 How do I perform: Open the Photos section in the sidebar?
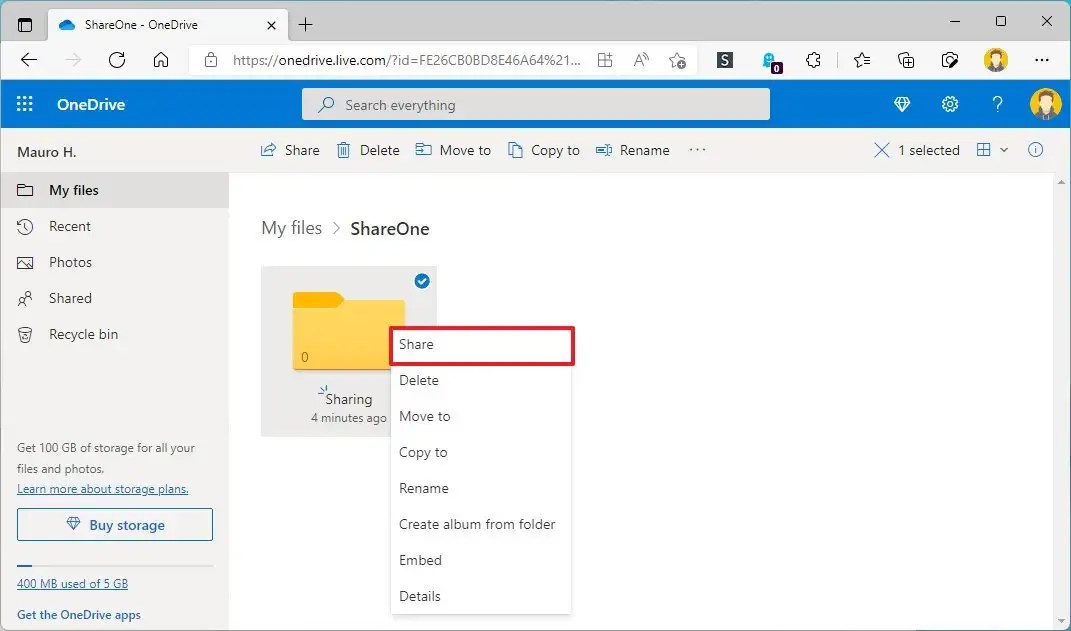[x=69, y=262]
